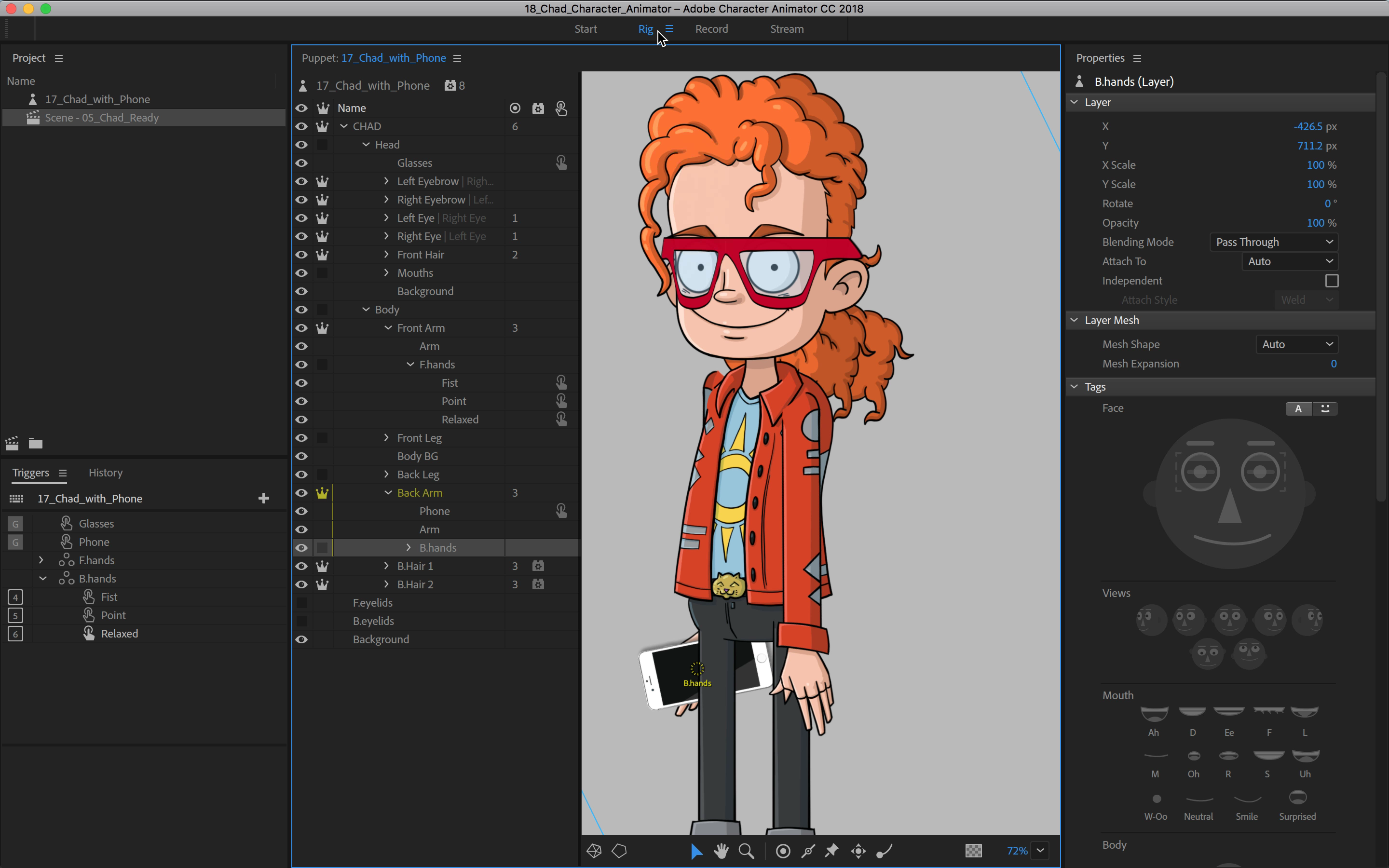Select the Stick tool
This screenshot has width=1389, height=868.
(x=808, y=851)
